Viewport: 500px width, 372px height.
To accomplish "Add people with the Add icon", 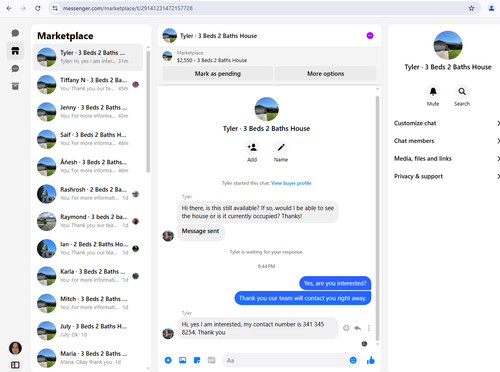I will pyautogui.click(x=252, y=147).
